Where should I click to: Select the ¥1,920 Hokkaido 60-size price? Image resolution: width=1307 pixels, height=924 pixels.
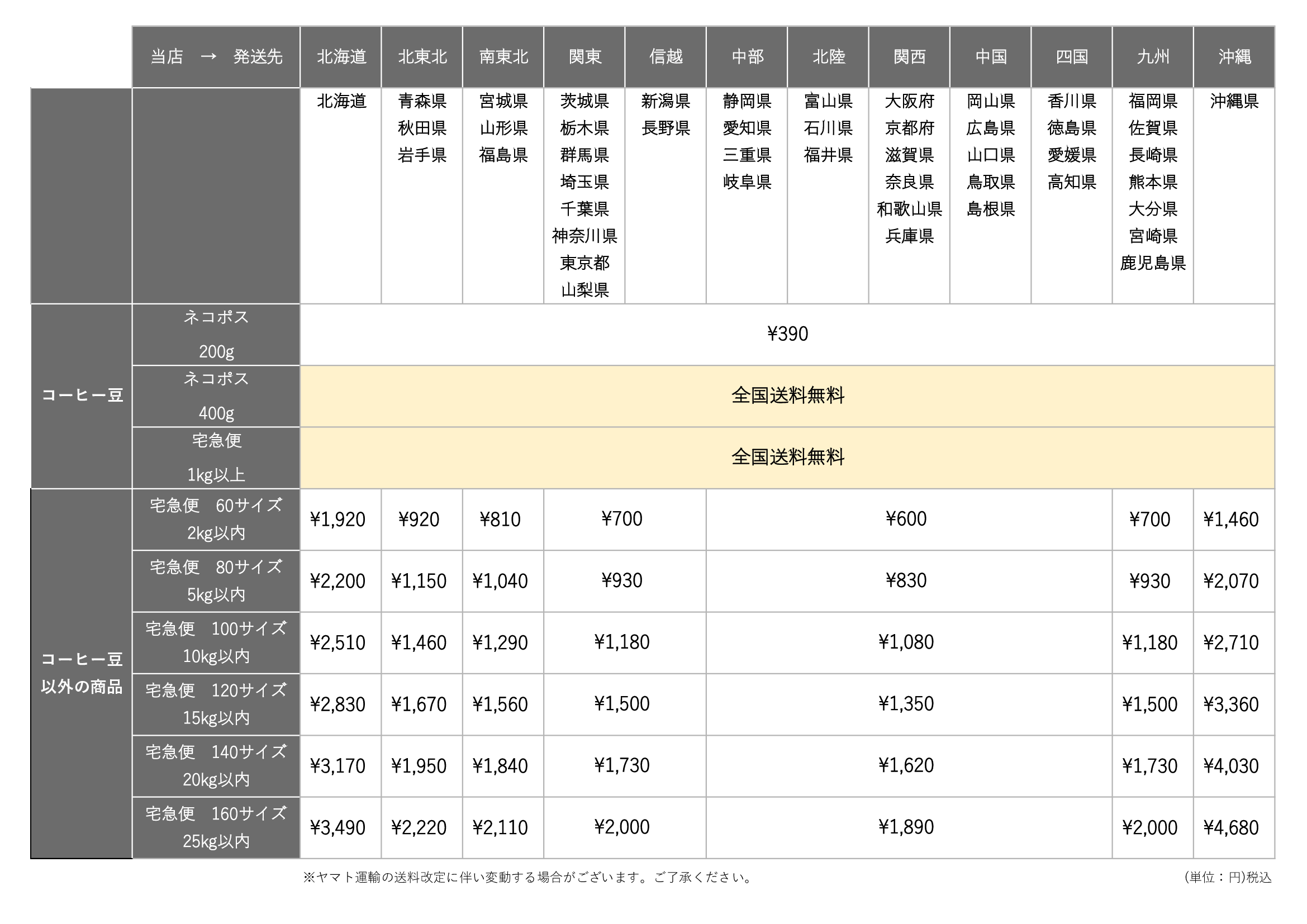coord(338,520)
